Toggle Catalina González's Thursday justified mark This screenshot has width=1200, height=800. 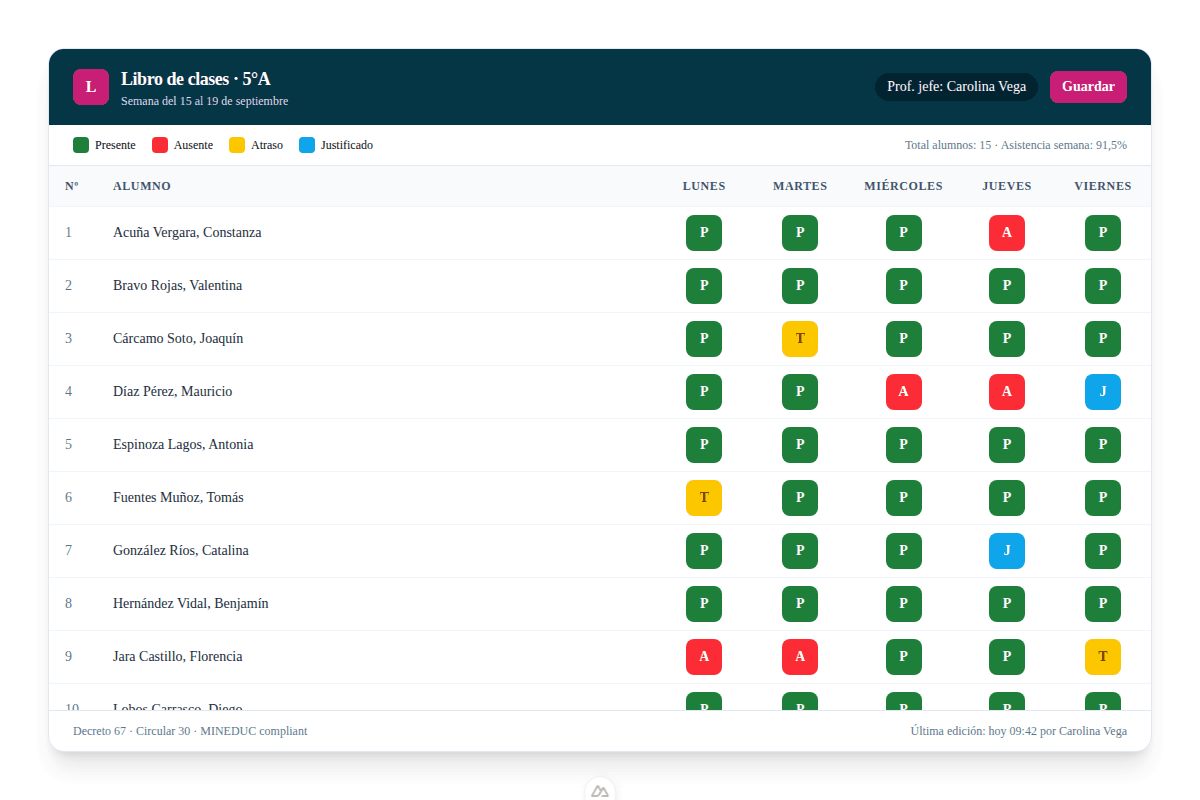[1006, 551]
